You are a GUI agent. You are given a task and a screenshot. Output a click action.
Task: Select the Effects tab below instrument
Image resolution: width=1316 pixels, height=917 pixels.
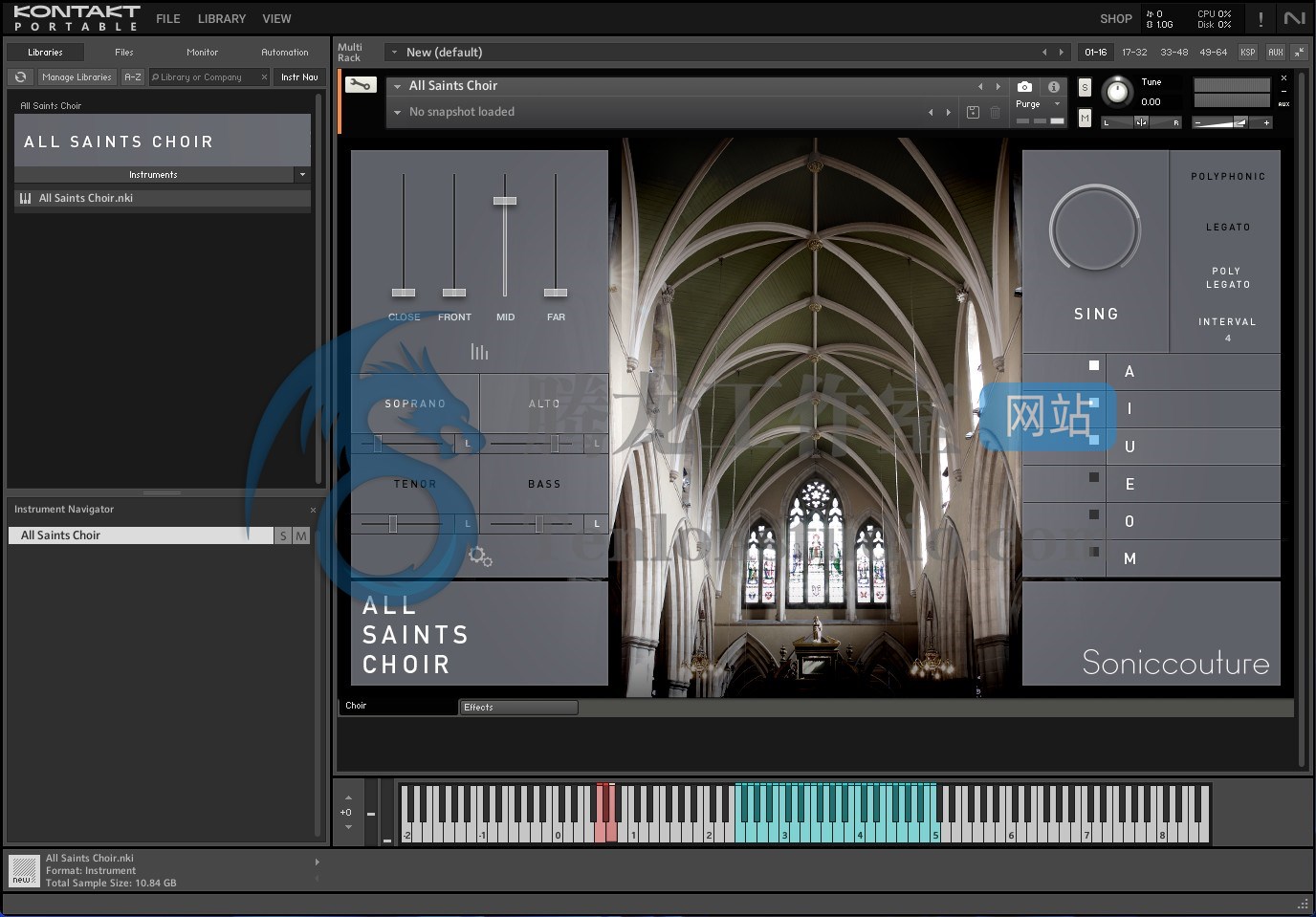coord(518,708)
